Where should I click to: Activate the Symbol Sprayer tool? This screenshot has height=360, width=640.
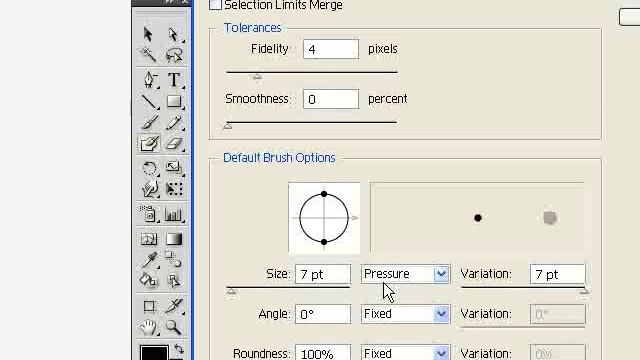click(149, 214)
